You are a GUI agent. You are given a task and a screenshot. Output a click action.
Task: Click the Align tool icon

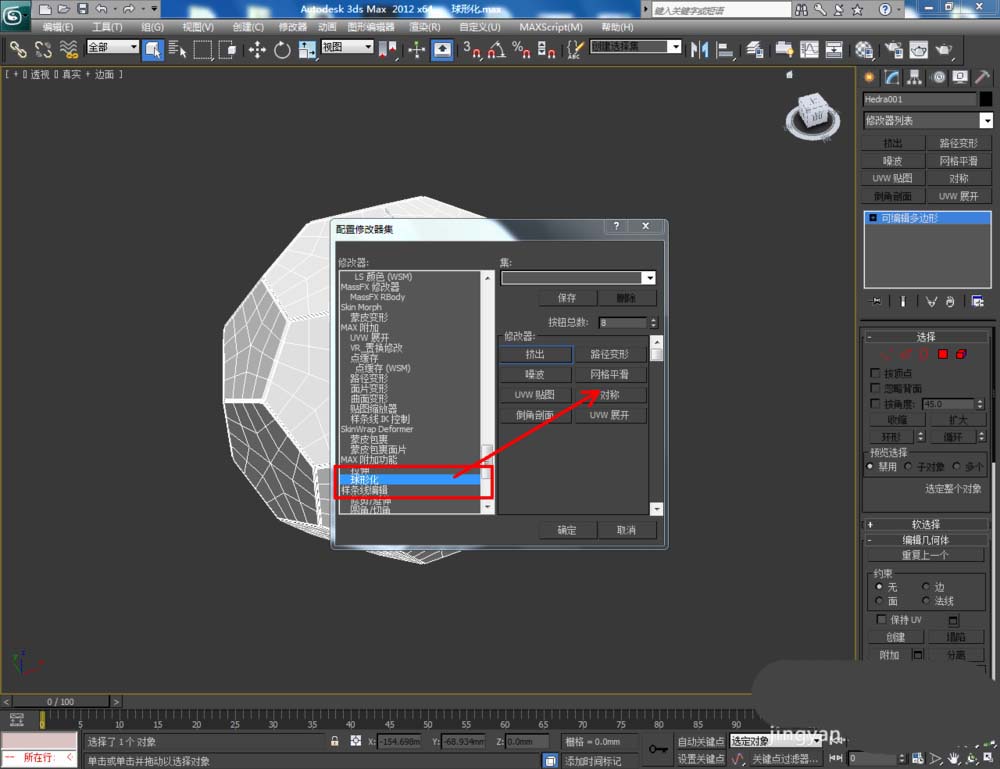(724, 49)
